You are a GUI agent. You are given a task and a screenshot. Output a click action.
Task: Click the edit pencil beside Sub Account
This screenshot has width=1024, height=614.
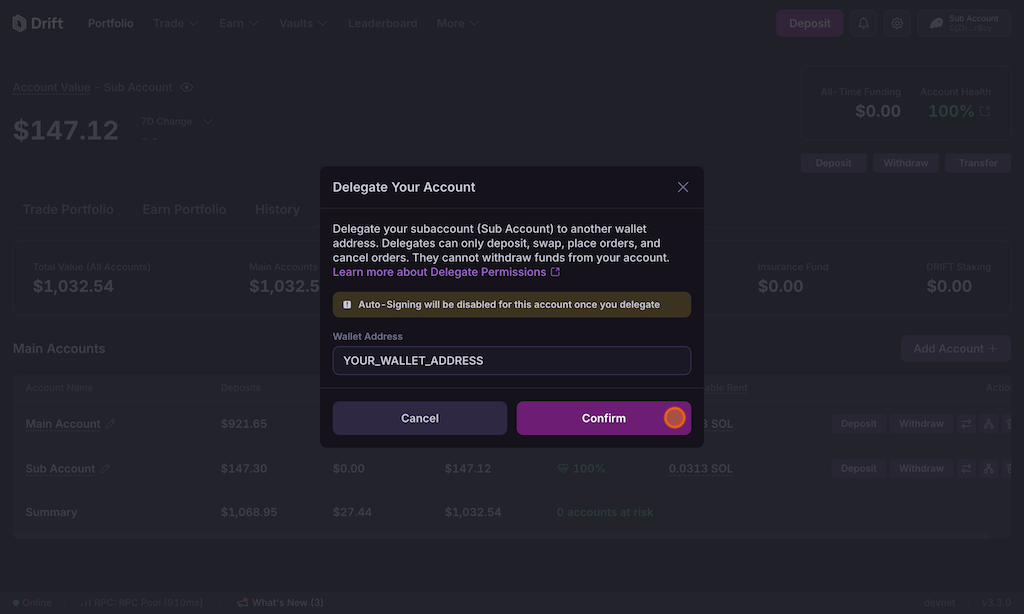pyautogui.click(x=105, y=469)
